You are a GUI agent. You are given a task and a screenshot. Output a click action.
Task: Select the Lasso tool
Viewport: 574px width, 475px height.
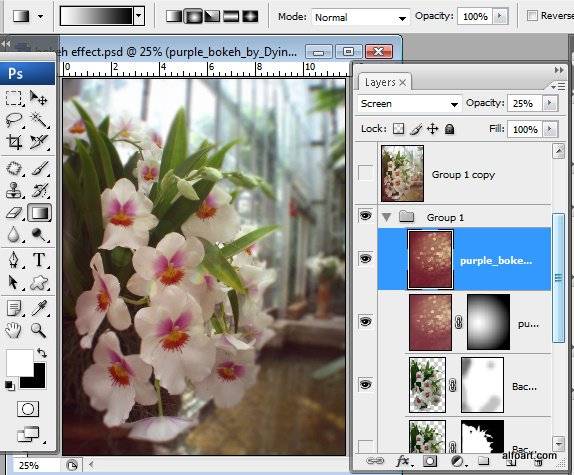click(x=14, y=120)
